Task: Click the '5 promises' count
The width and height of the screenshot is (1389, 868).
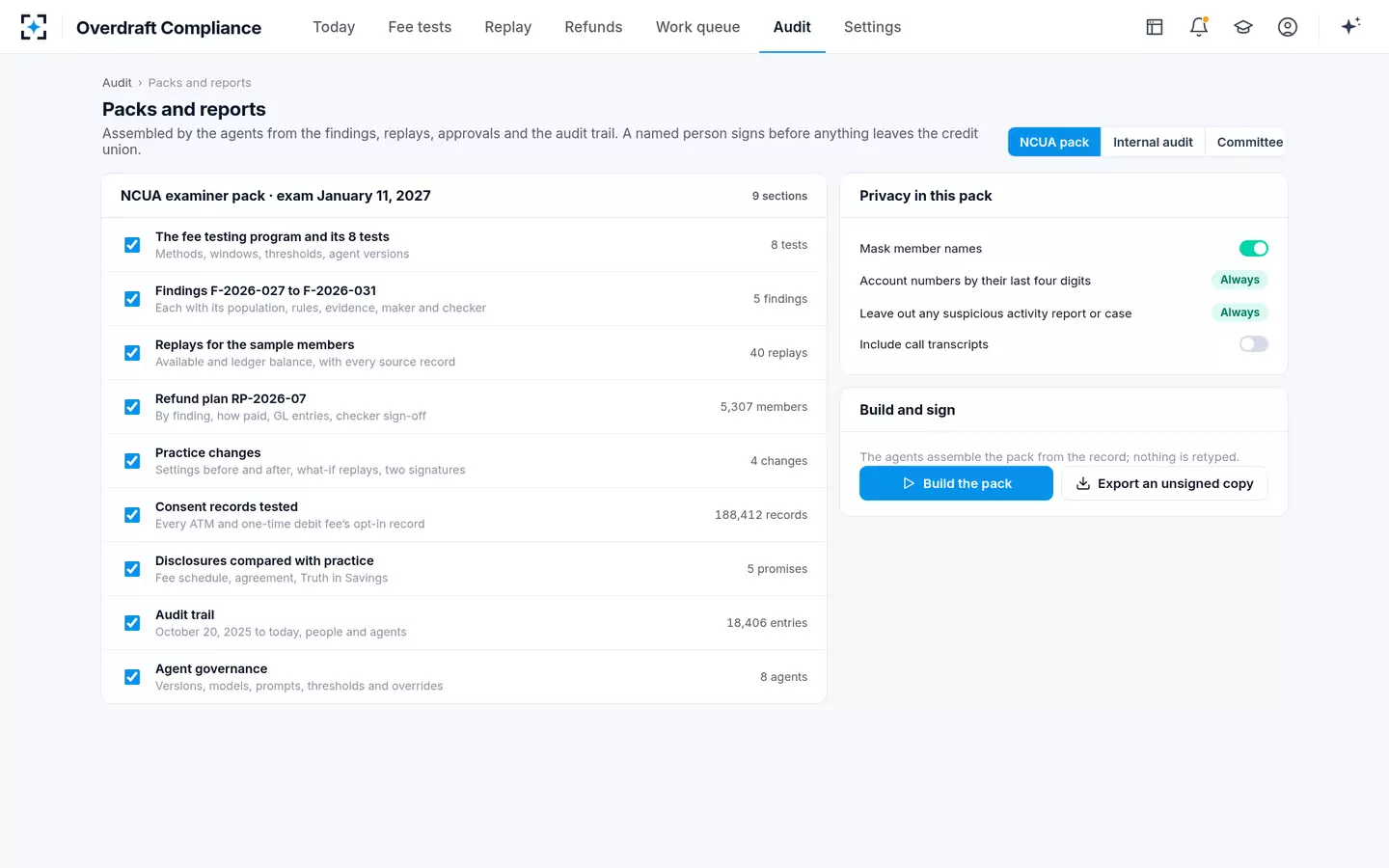Action: coord(777,569)
